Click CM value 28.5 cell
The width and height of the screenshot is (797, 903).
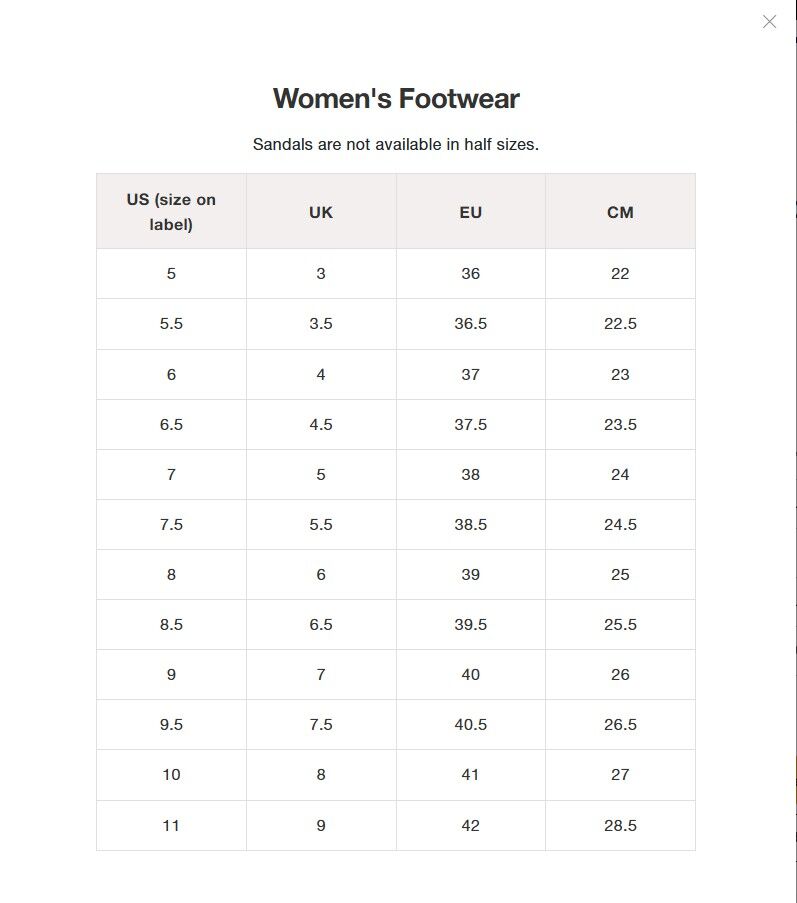(620, 825)
